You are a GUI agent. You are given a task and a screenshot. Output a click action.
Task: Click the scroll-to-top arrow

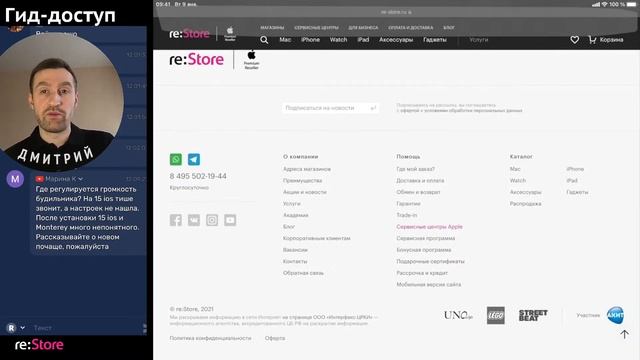click(x=624, y=334)
